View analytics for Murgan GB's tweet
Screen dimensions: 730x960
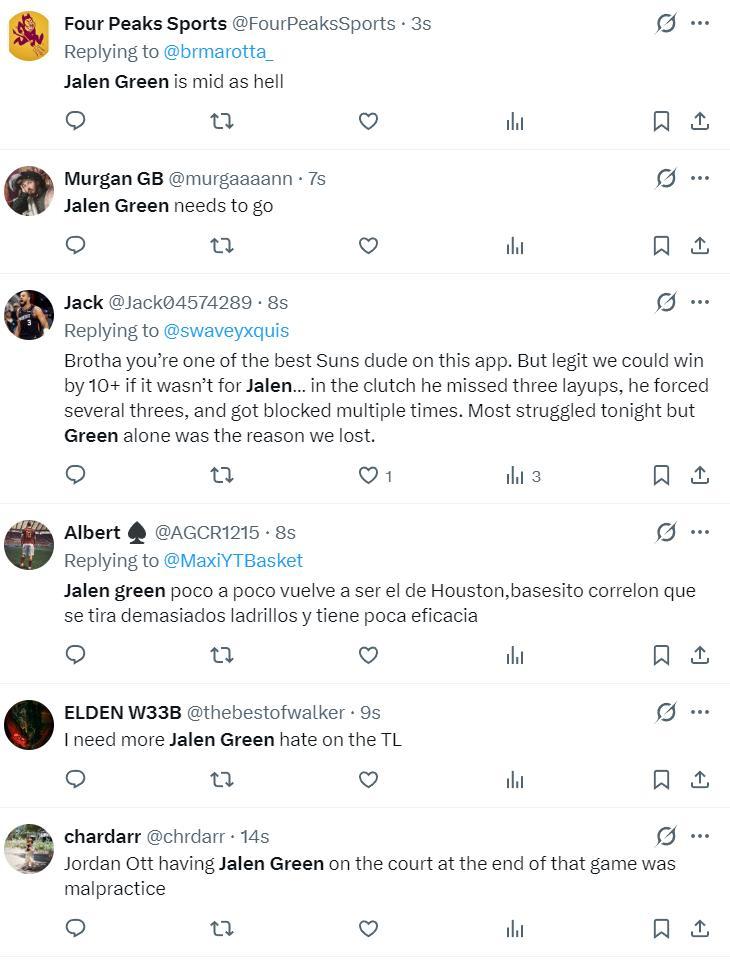(516, 245)
